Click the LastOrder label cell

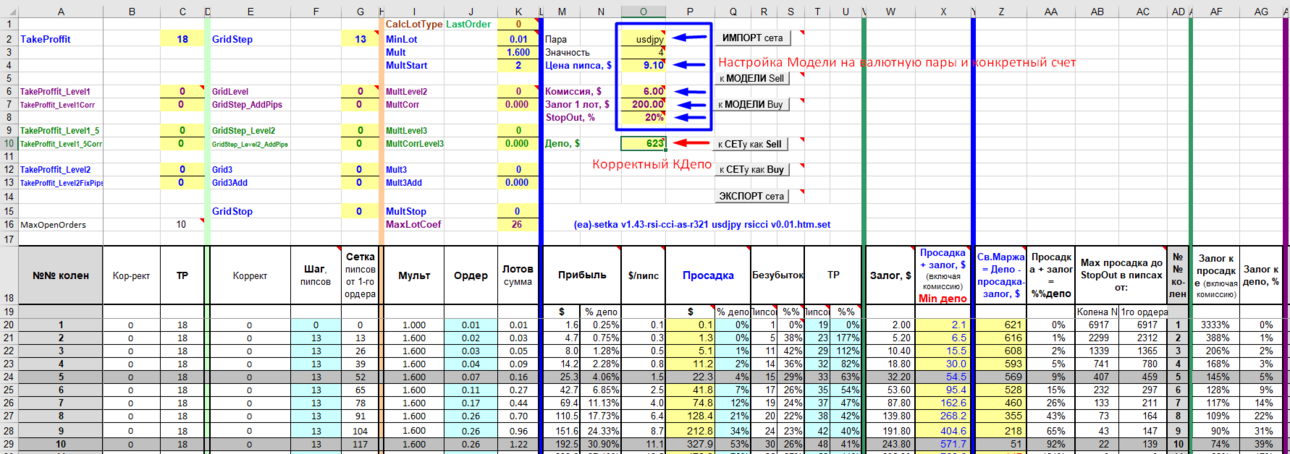(x=469, y=24)
